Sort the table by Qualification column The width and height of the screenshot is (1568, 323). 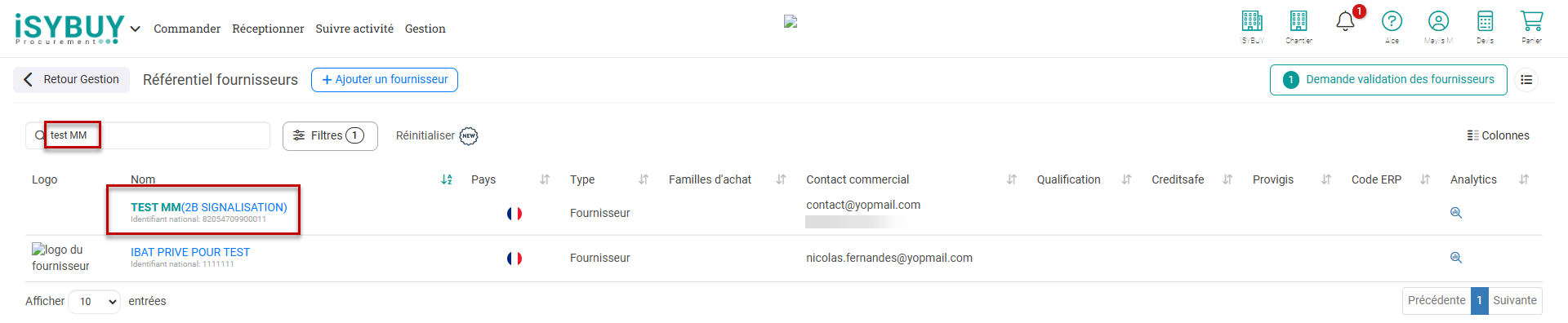pyautogui.click(x=1126, y=179)
